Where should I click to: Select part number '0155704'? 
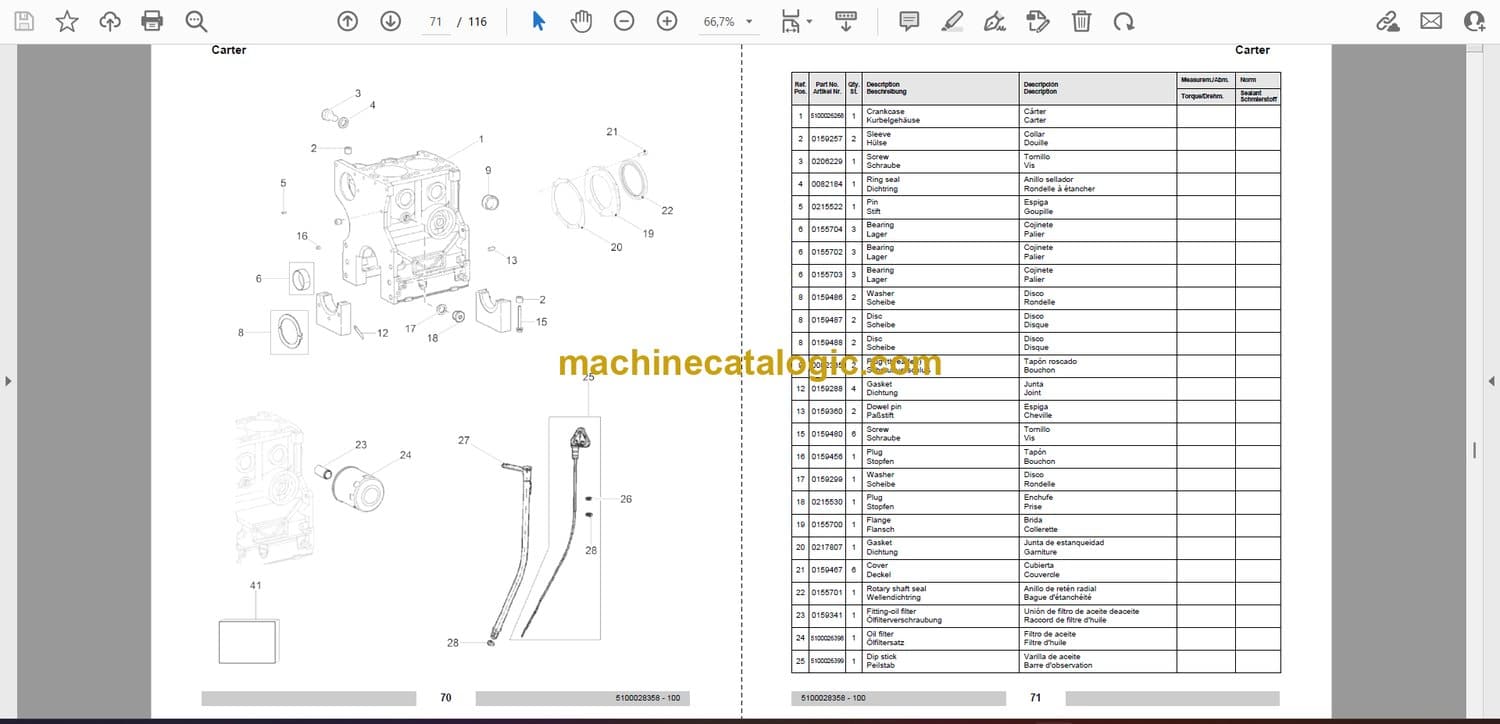827,230
